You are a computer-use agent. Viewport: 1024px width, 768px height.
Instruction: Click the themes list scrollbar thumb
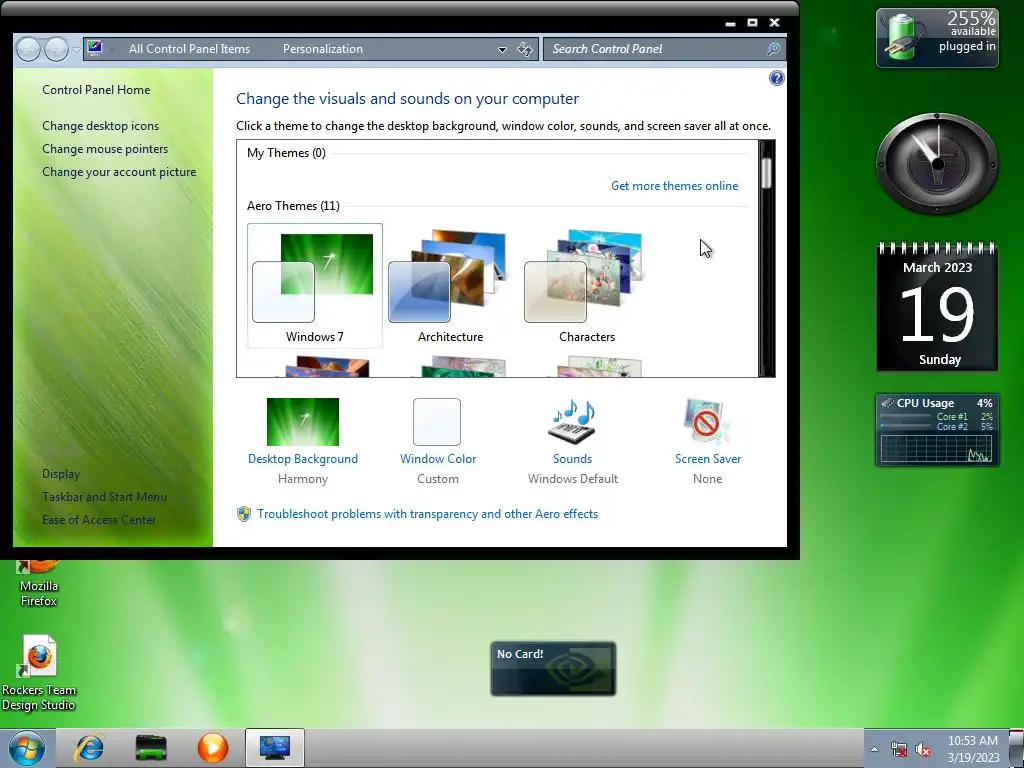point(767,172)
